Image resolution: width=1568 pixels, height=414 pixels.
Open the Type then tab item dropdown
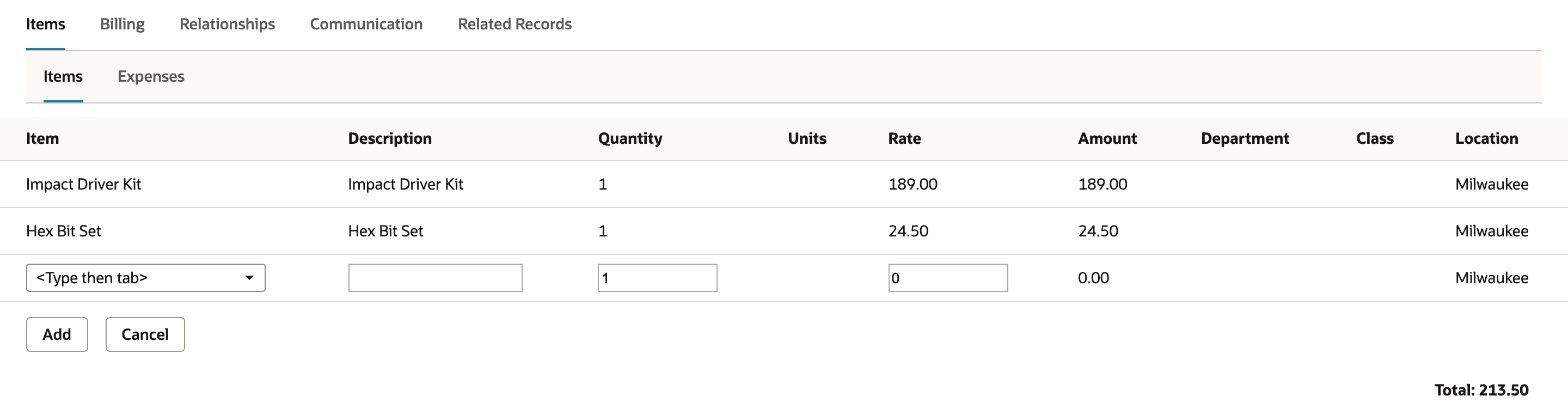tap(145, 278)
